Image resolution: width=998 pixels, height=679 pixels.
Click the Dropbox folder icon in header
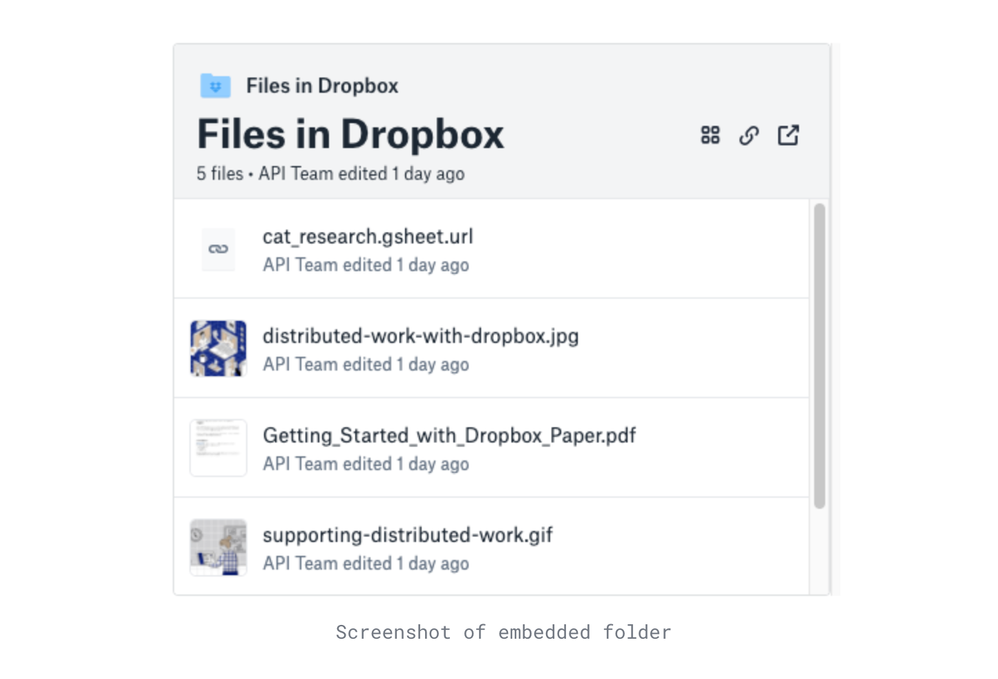coord(215,85)
